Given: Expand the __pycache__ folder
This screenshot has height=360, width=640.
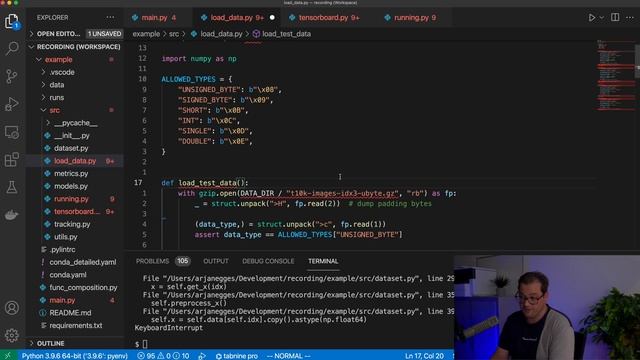Looking at the screenshot, I should [75, 123].
